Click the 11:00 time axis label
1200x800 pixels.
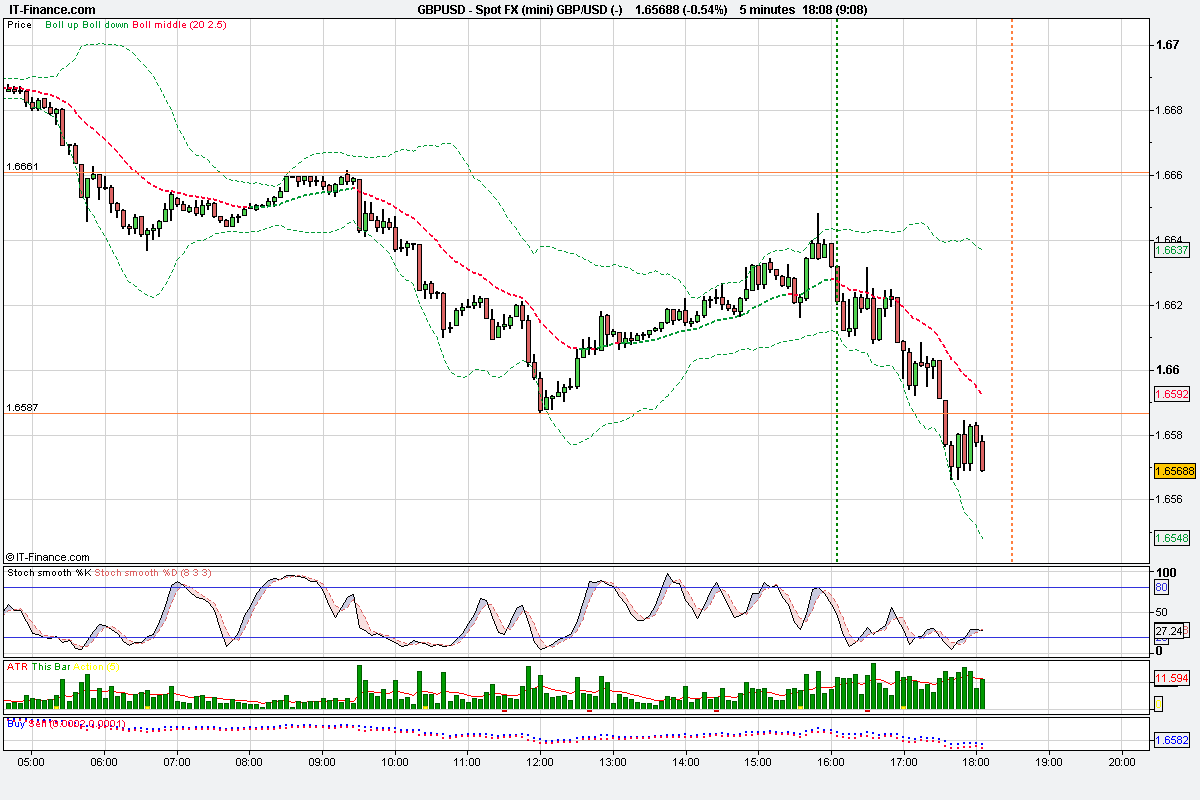(467, 762)
